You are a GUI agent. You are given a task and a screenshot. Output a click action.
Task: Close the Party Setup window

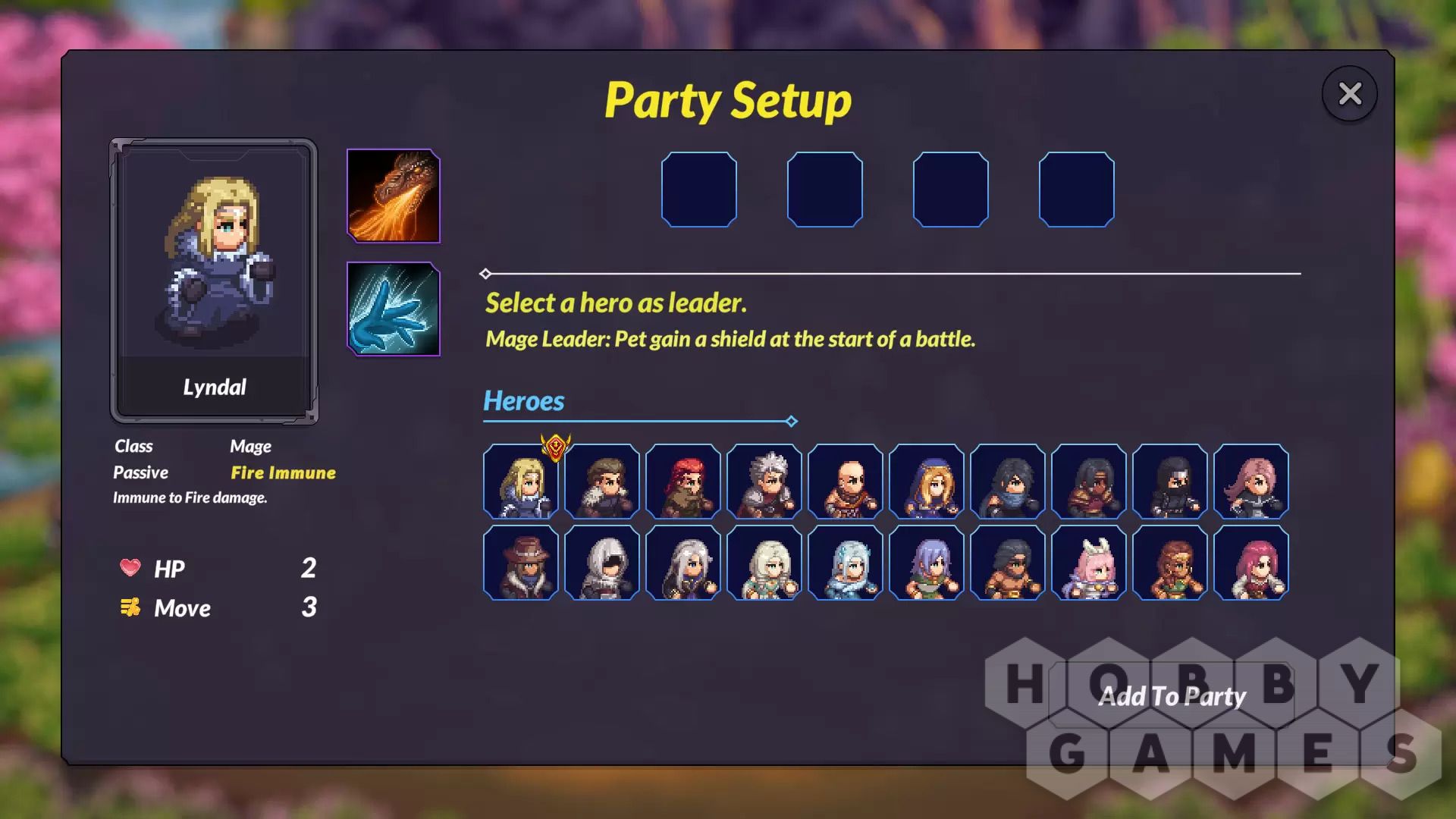click(1350, 94)
